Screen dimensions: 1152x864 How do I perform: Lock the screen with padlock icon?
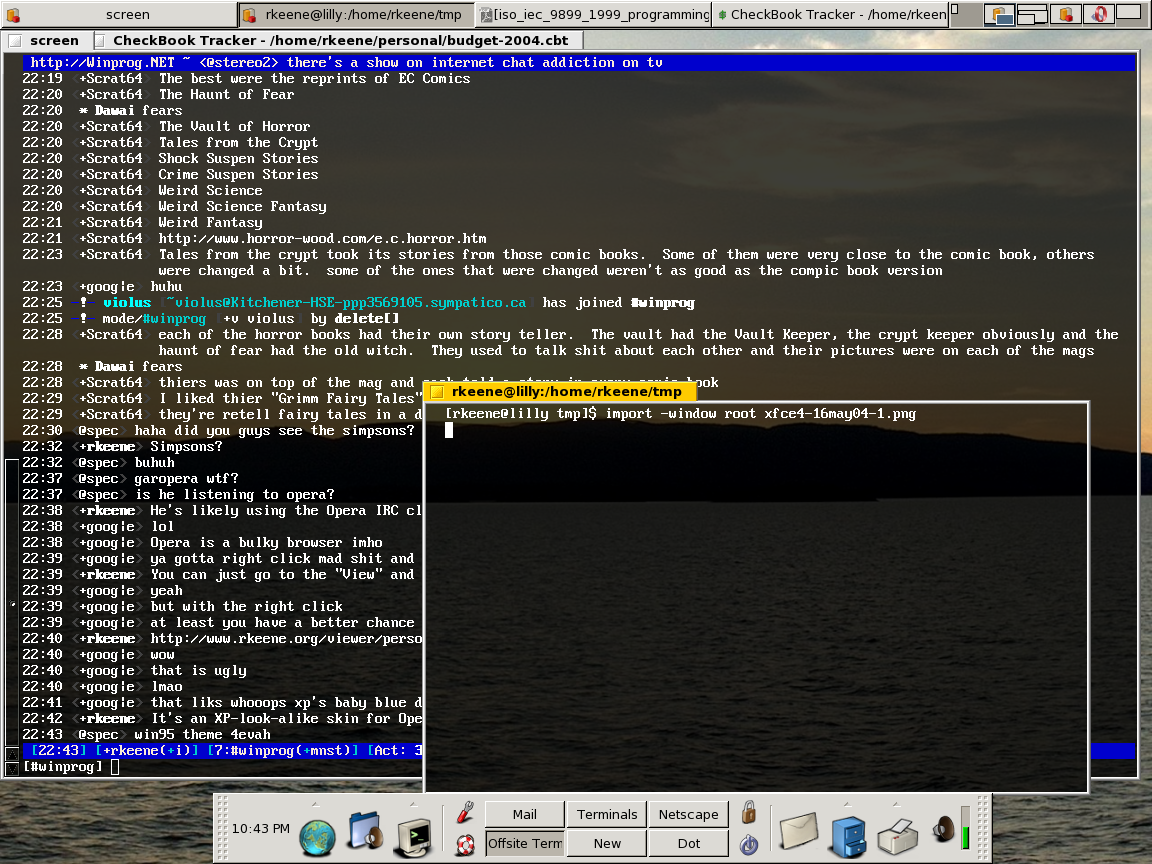pos(749,812)
